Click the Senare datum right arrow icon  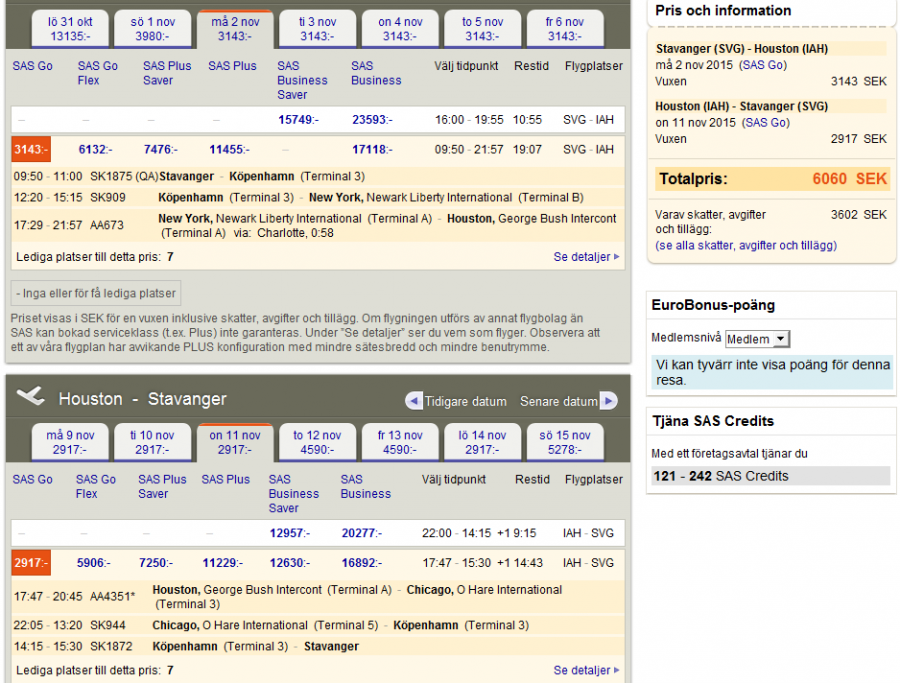click(x=609, y=401)
